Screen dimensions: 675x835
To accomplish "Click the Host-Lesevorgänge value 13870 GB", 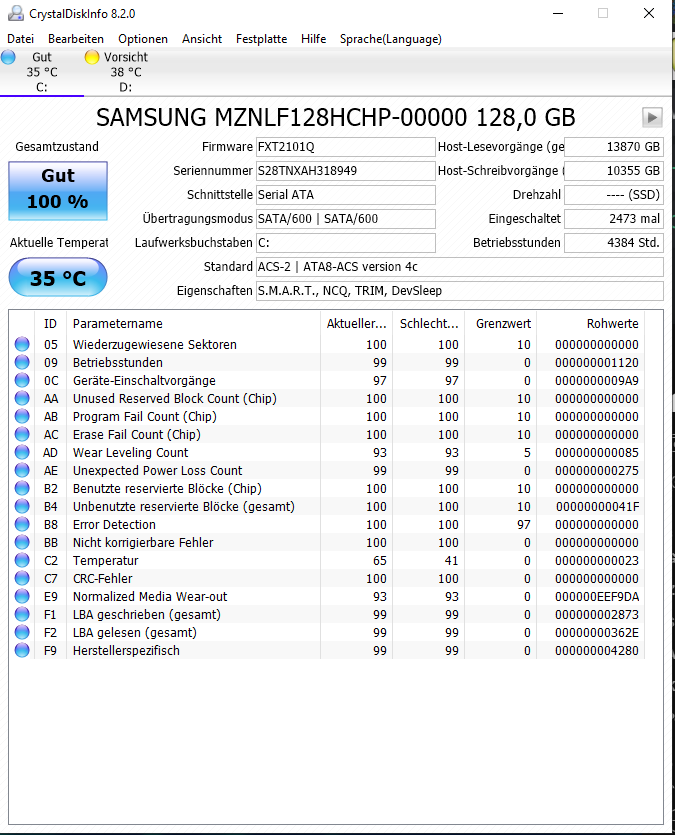I will point(614,147).
